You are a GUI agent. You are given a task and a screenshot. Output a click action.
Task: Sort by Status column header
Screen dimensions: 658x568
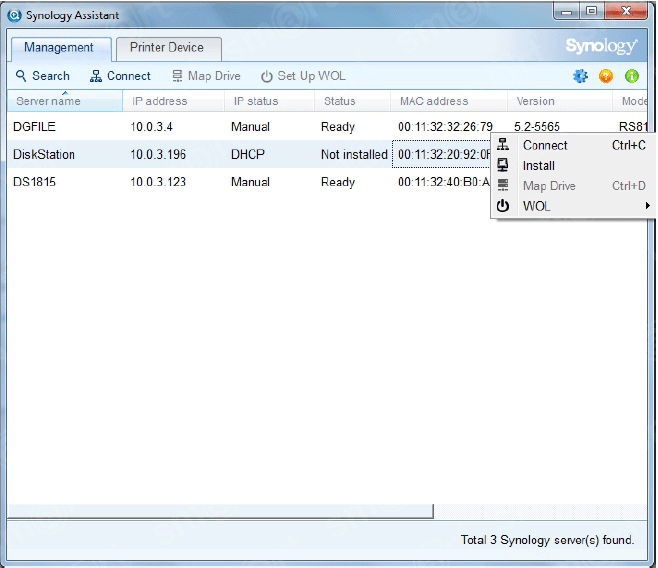pos(352,101)
